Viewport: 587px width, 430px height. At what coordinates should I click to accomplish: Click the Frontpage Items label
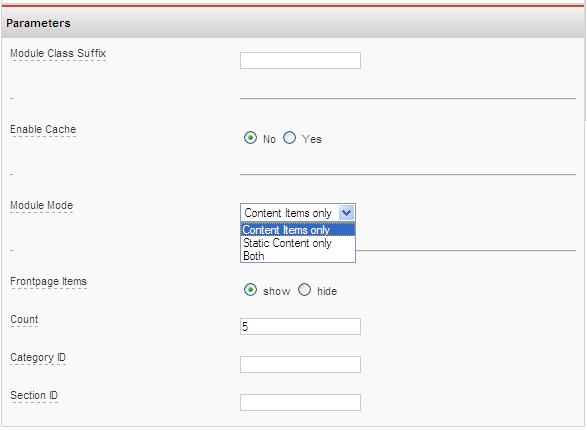(x=48, y=281)
